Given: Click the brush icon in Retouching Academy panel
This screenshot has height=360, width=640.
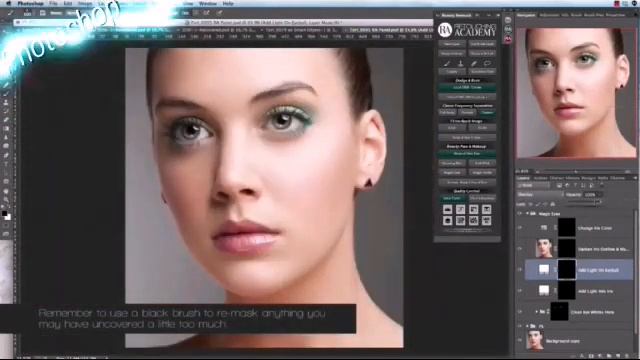Looking at the screenshot, I should pyautogui.click(x=447, y=63).
